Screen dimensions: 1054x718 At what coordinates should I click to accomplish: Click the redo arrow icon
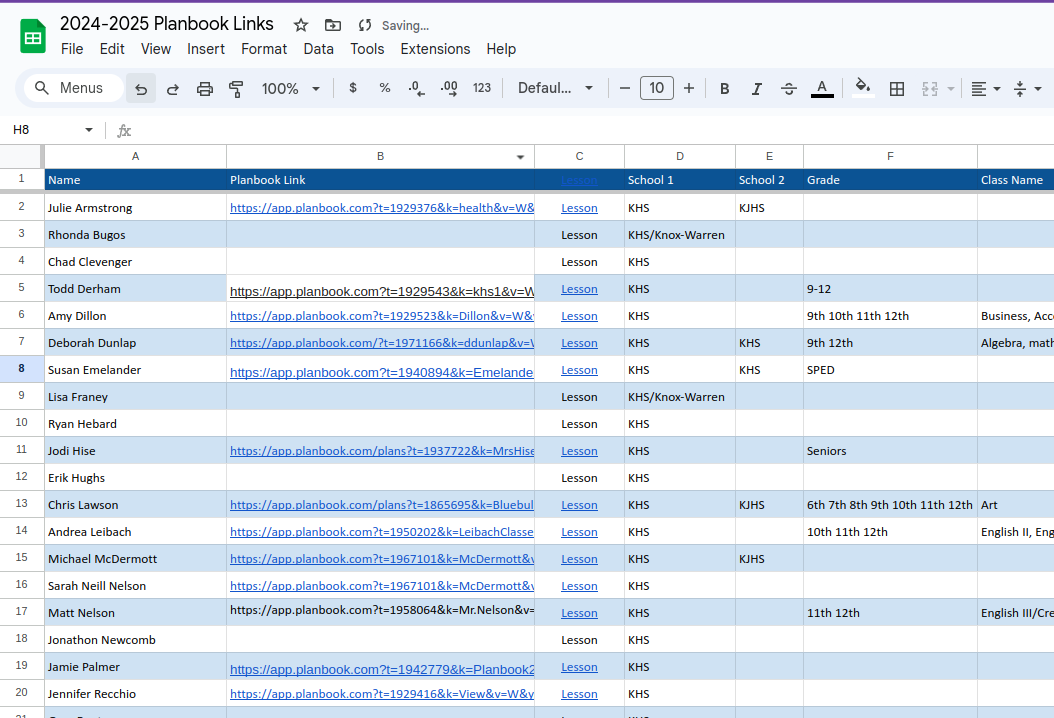click(172, 88)
